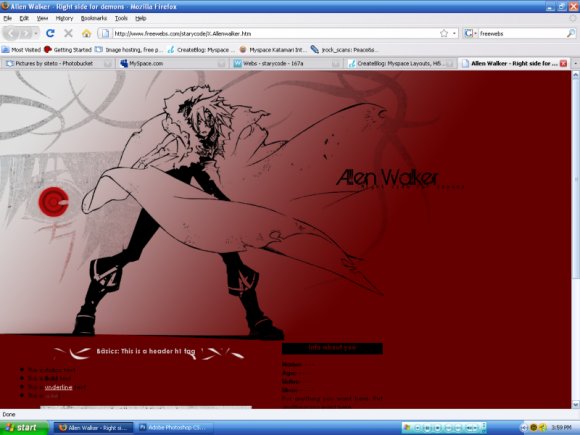
Task: Switch to Adobe Photoshop taskbar button
Action: (174, 428)
